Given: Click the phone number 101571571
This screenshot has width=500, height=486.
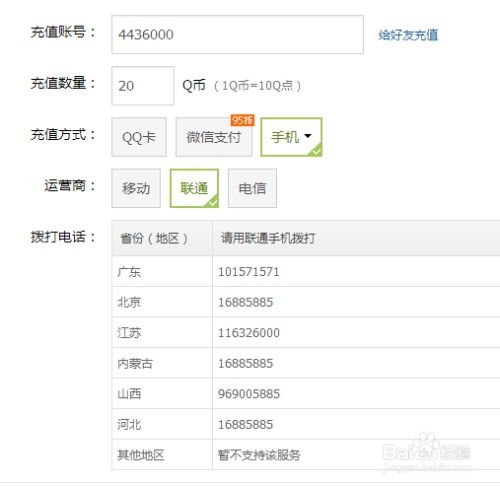Looking at the screenshot, I should point(249,272).
